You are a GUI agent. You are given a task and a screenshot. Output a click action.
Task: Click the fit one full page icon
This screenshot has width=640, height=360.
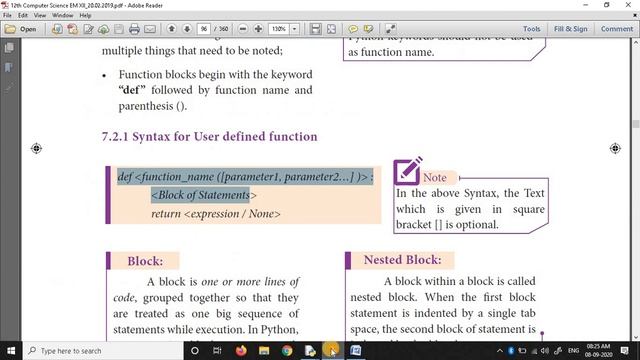tap(331, 29)
